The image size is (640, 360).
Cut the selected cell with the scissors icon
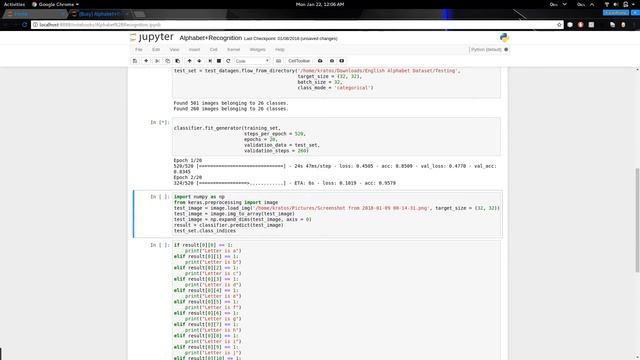point(157,61)
